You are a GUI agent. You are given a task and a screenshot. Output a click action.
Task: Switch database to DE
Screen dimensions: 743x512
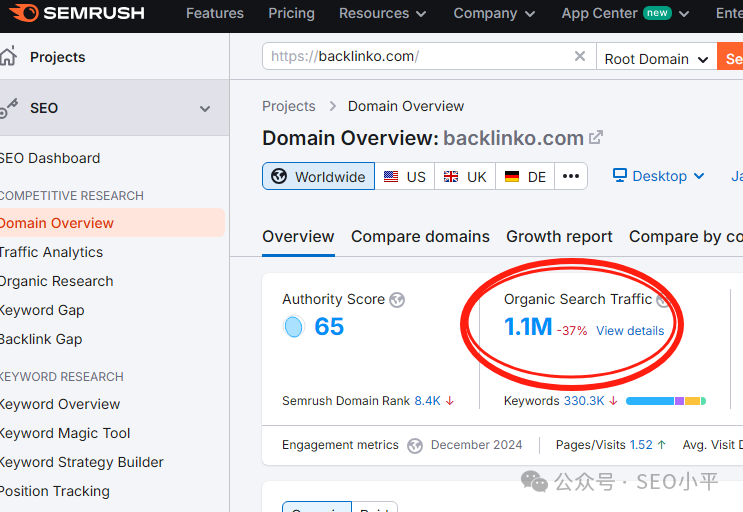pos(525,177)
